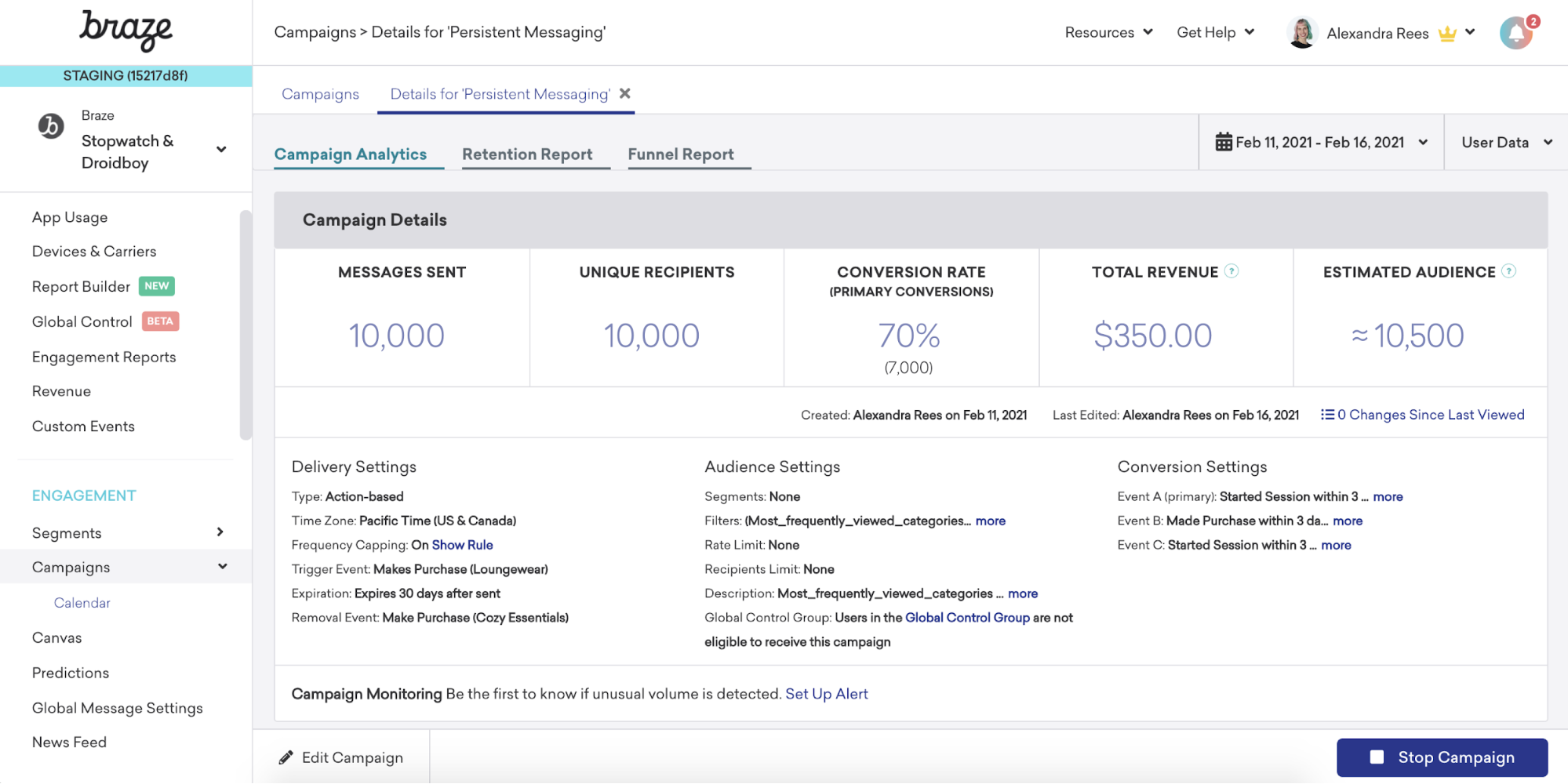The width and height of the screenshot is (1568, 784).
Task: Click Total Revenue help question icon
Action: point(1231,271)
